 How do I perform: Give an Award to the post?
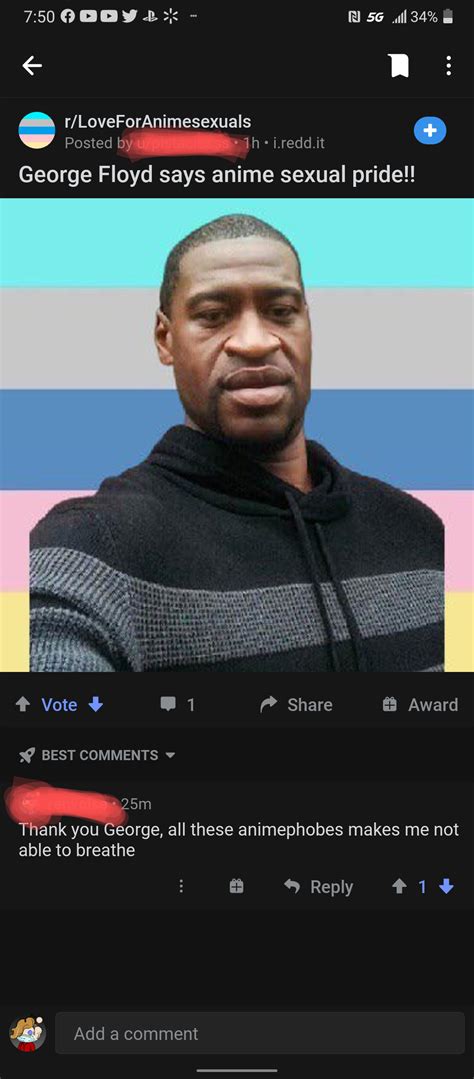(x=420, y=705)
